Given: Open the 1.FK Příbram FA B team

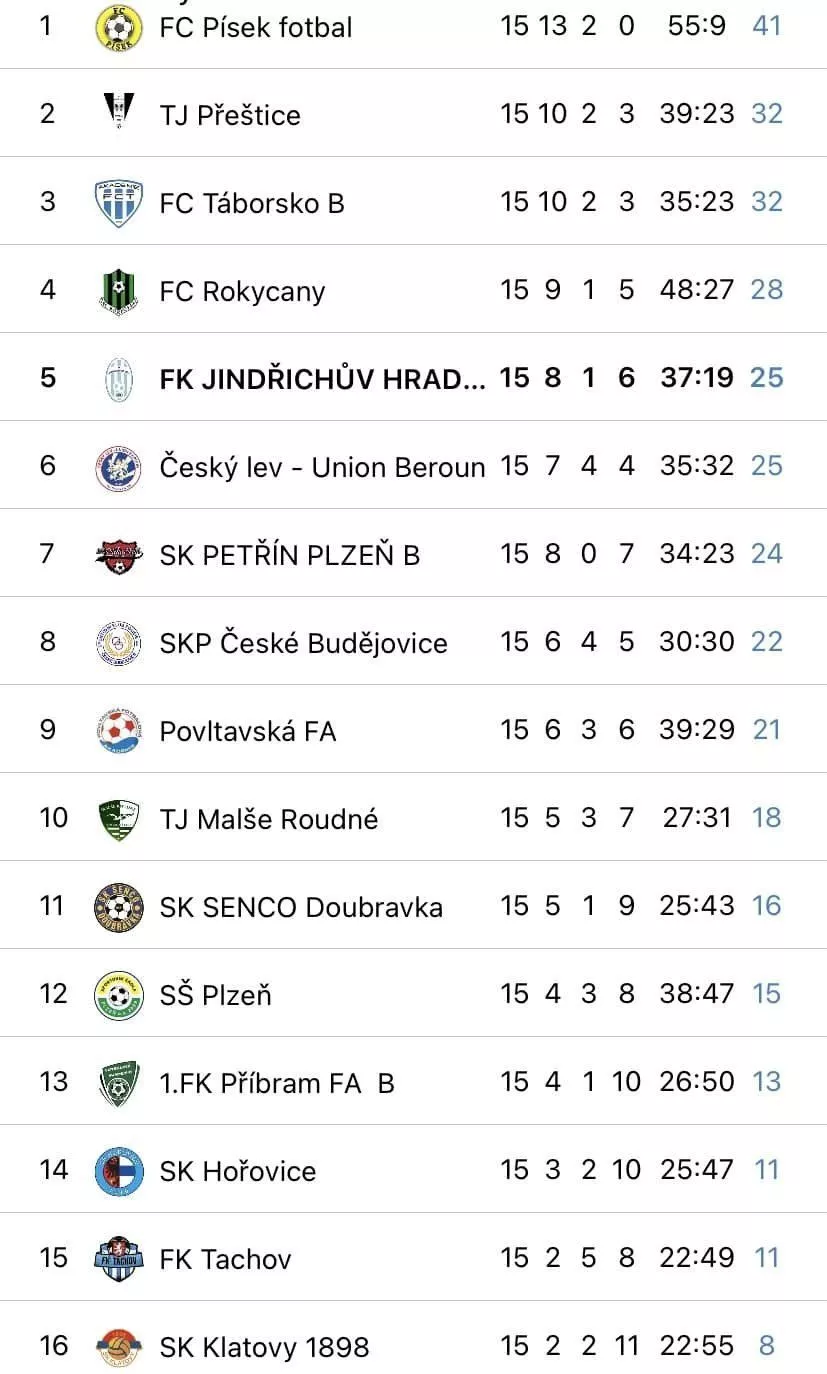Looking at the screenshot, I should pyautogui.click(x=277, y=1083).
